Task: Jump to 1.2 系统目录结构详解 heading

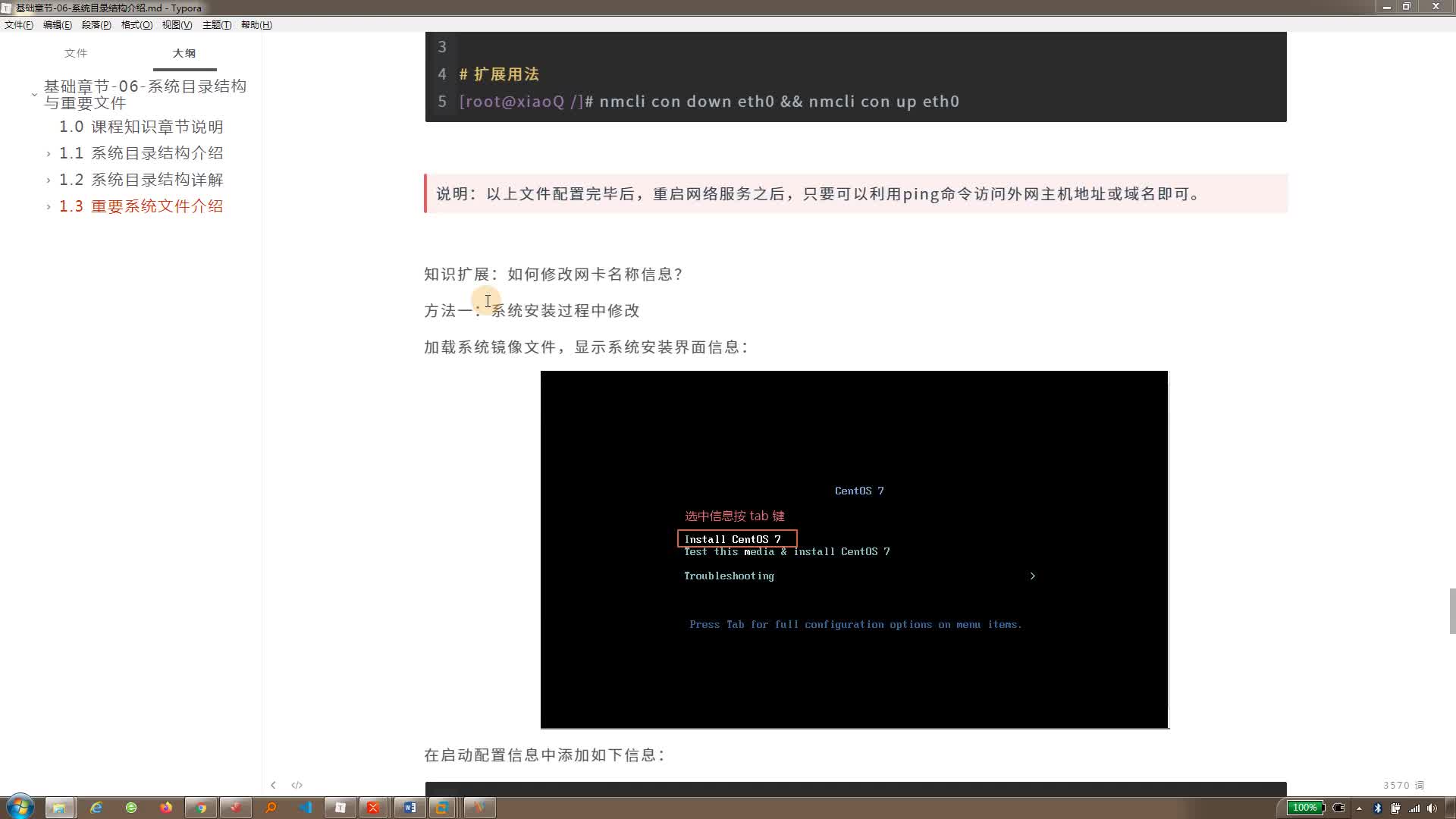Action: click(x=142, y=180)
